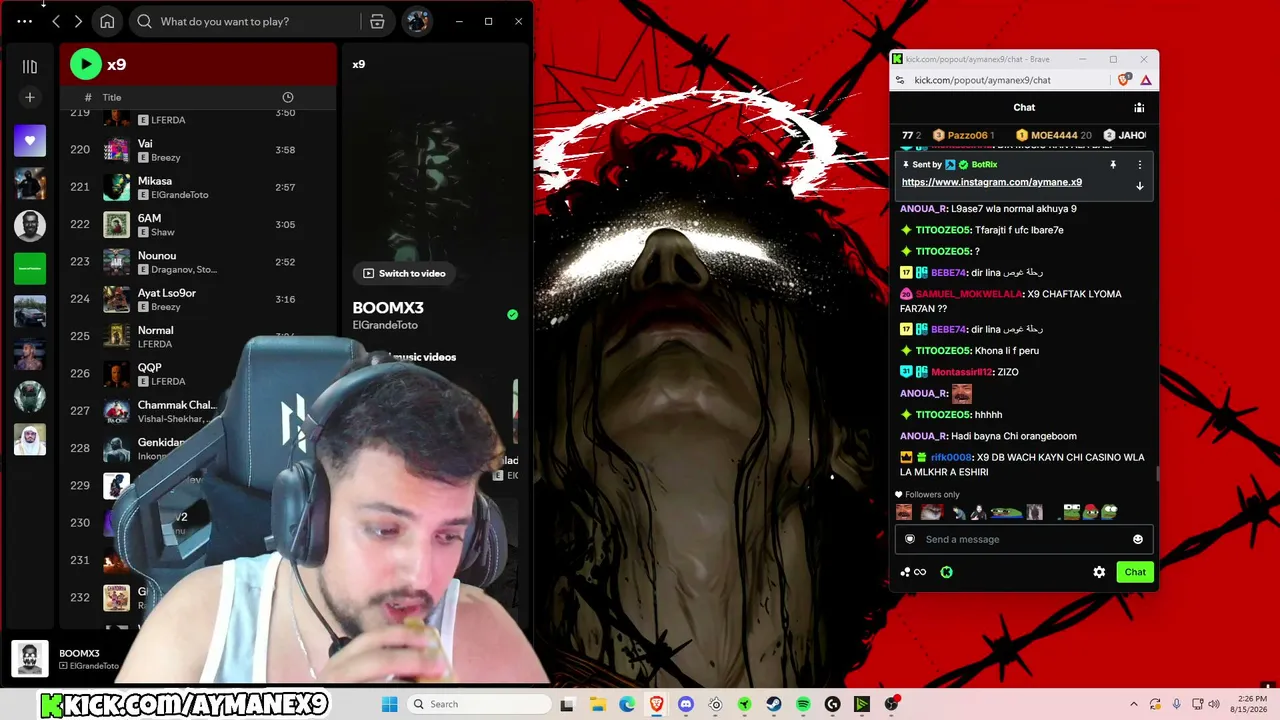Image resolution: width=1280 pixels, height=720 pixels.
Task: Open site settings icon in Brave address bar
Action: [900, 80]
